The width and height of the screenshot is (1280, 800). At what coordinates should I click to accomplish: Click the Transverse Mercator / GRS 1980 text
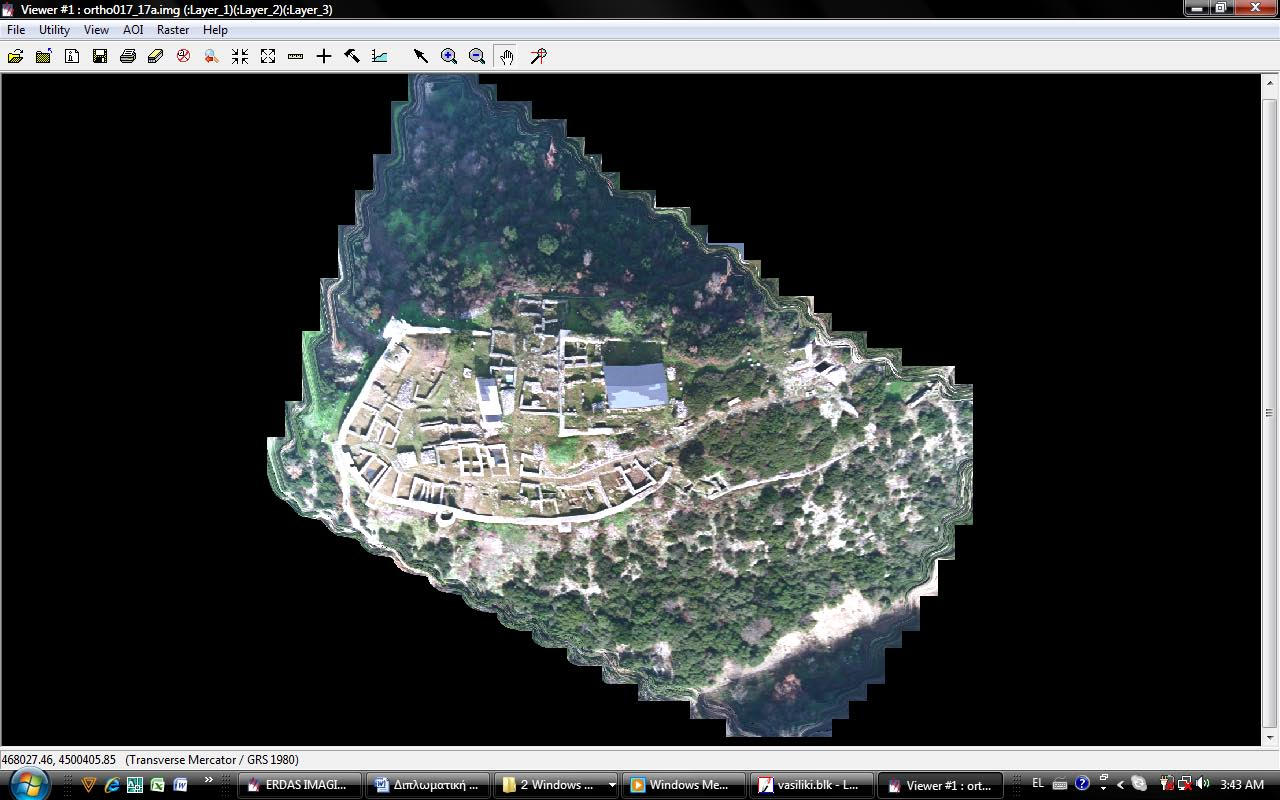pyautogui.click(x=212, y=760)
